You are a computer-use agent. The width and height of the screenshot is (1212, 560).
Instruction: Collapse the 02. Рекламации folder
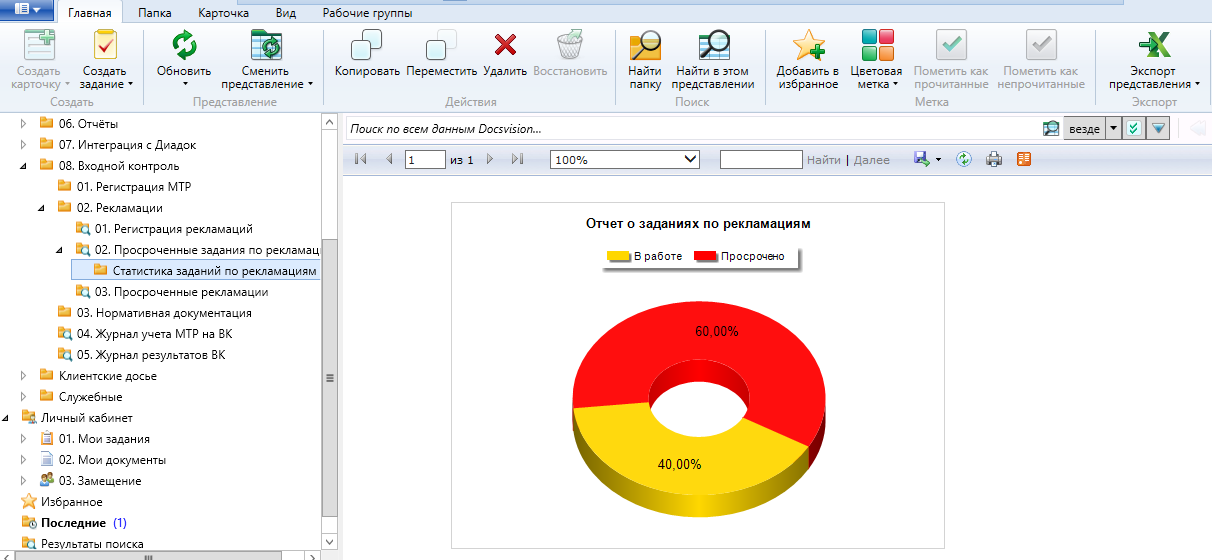coord(42,208)
